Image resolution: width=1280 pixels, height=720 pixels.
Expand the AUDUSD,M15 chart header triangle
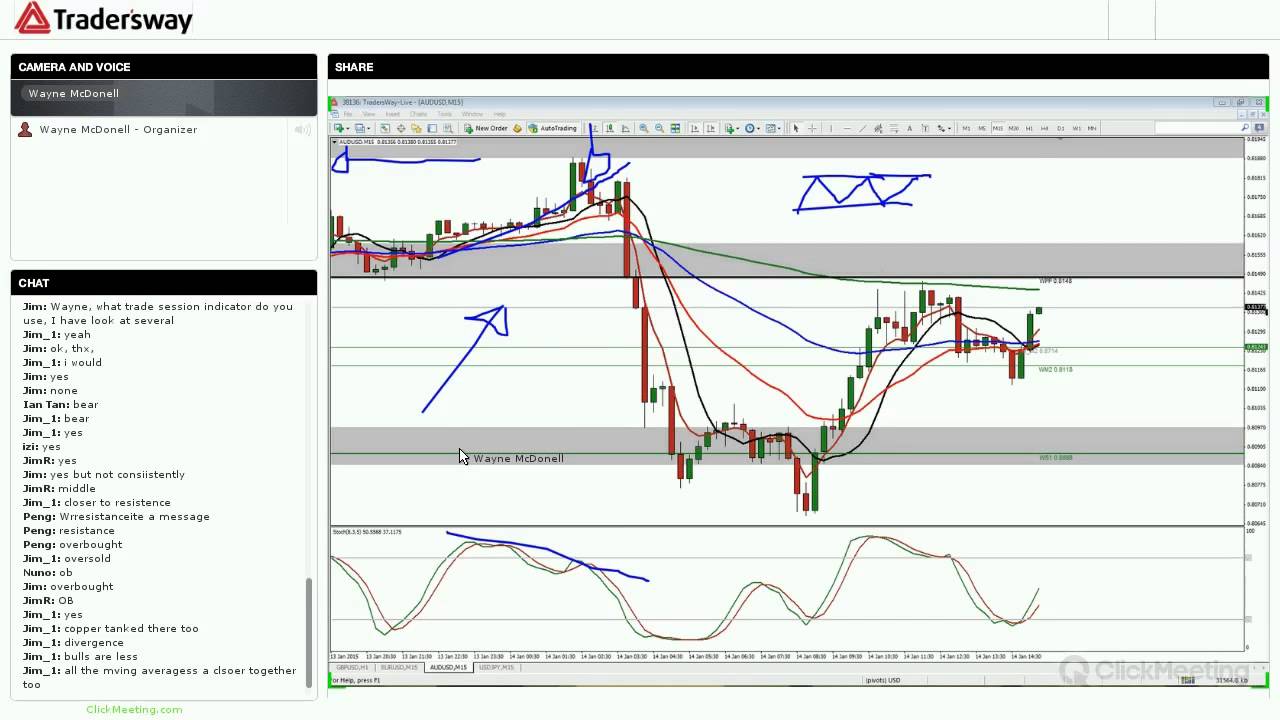(335, 142)
